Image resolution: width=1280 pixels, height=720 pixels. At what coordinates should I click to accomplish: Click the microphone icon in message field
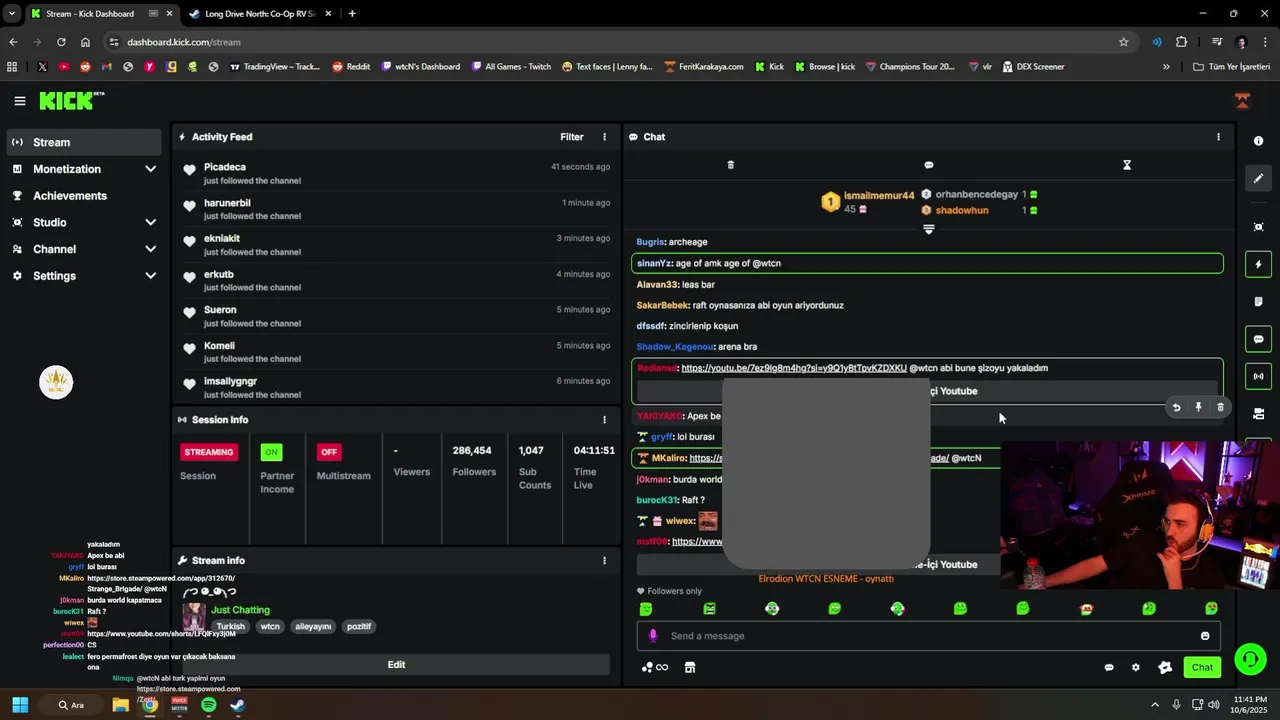click(x=653, y=636)
